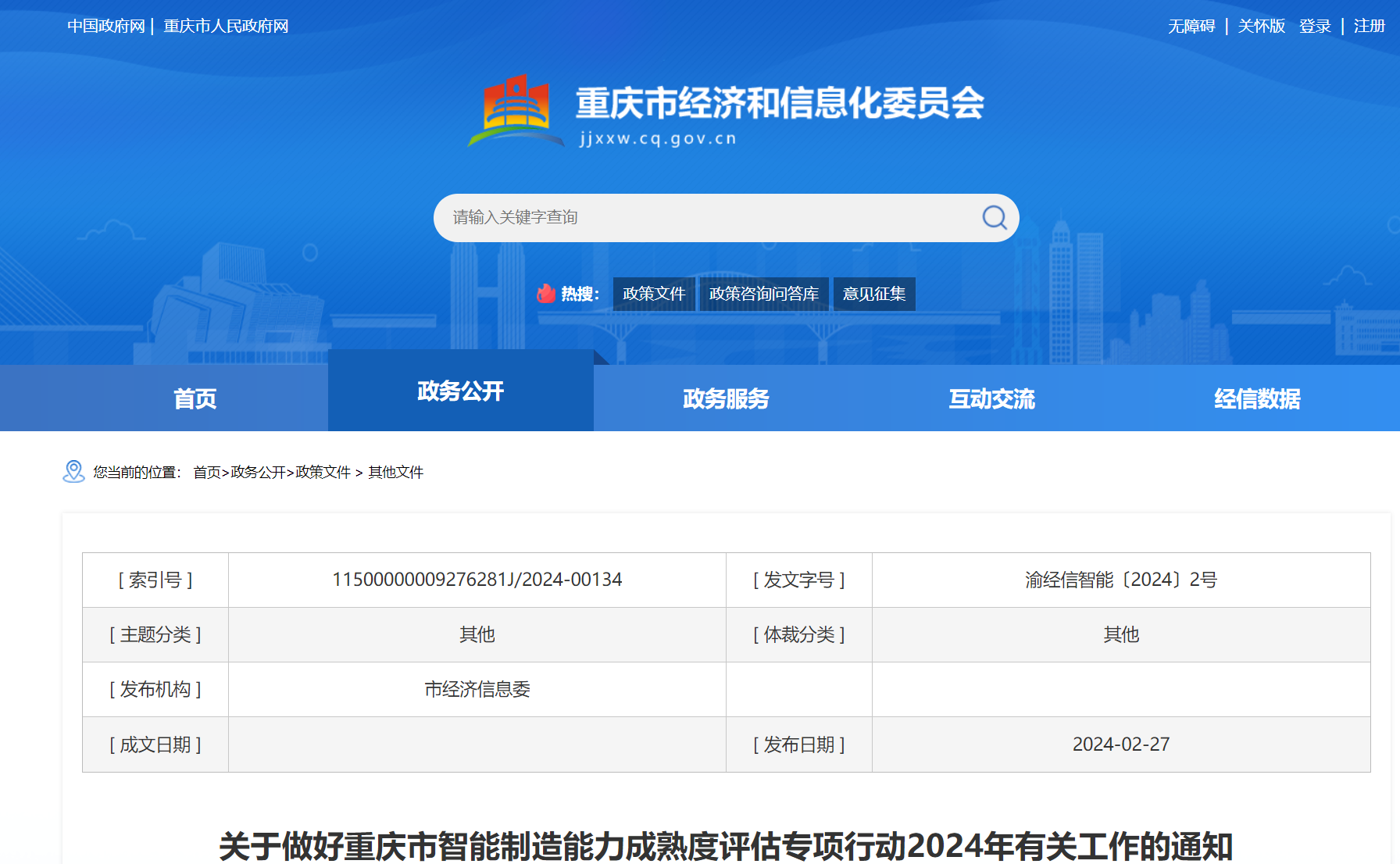This screenshot has width=1400, height=864.
Task: Open the 经信数据 section
Action: [1258, 398]
